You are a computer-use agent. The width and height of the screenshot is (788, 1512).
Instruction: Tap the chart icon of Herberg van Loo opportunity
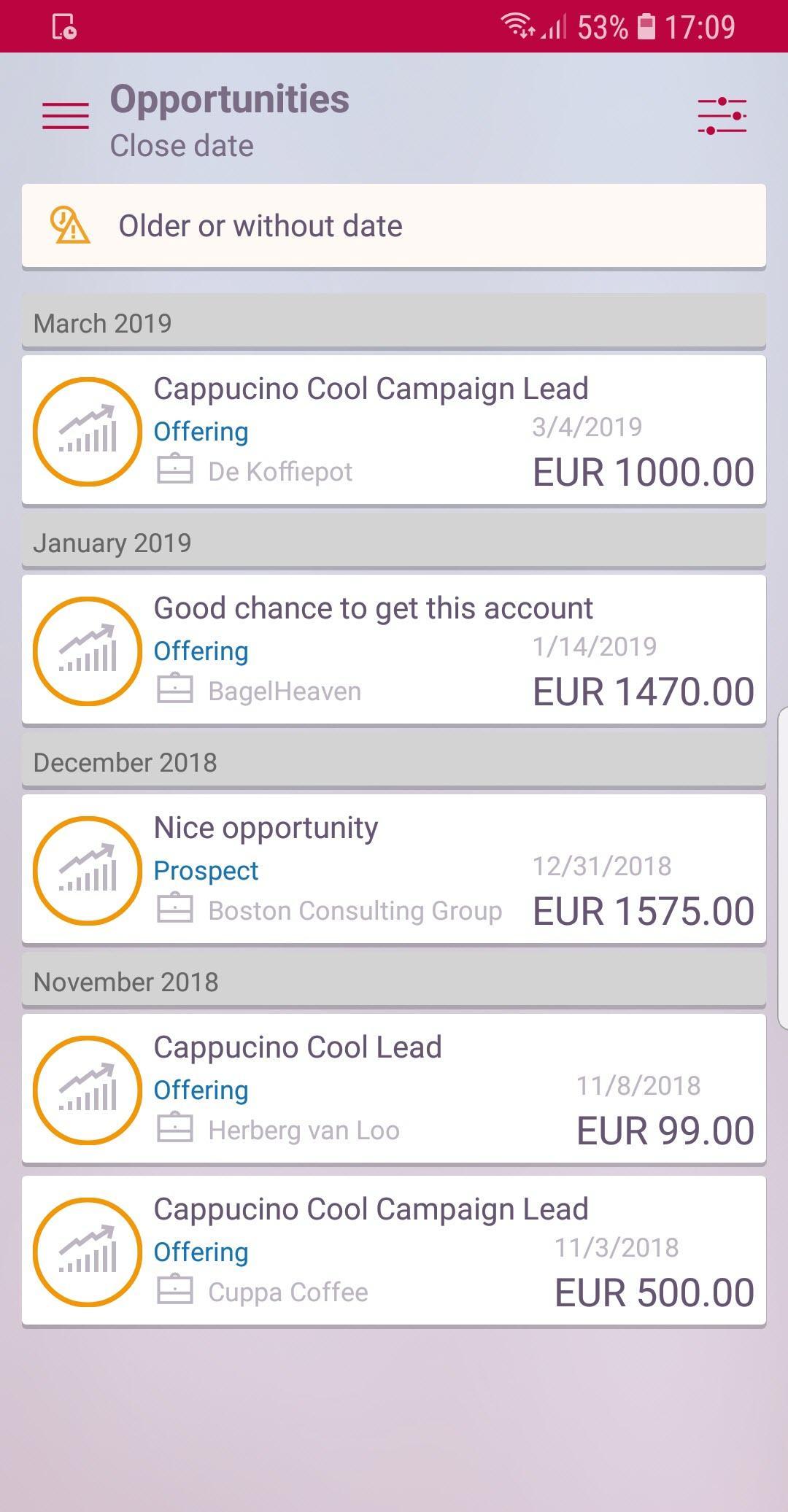click(x=88, y=1090)
